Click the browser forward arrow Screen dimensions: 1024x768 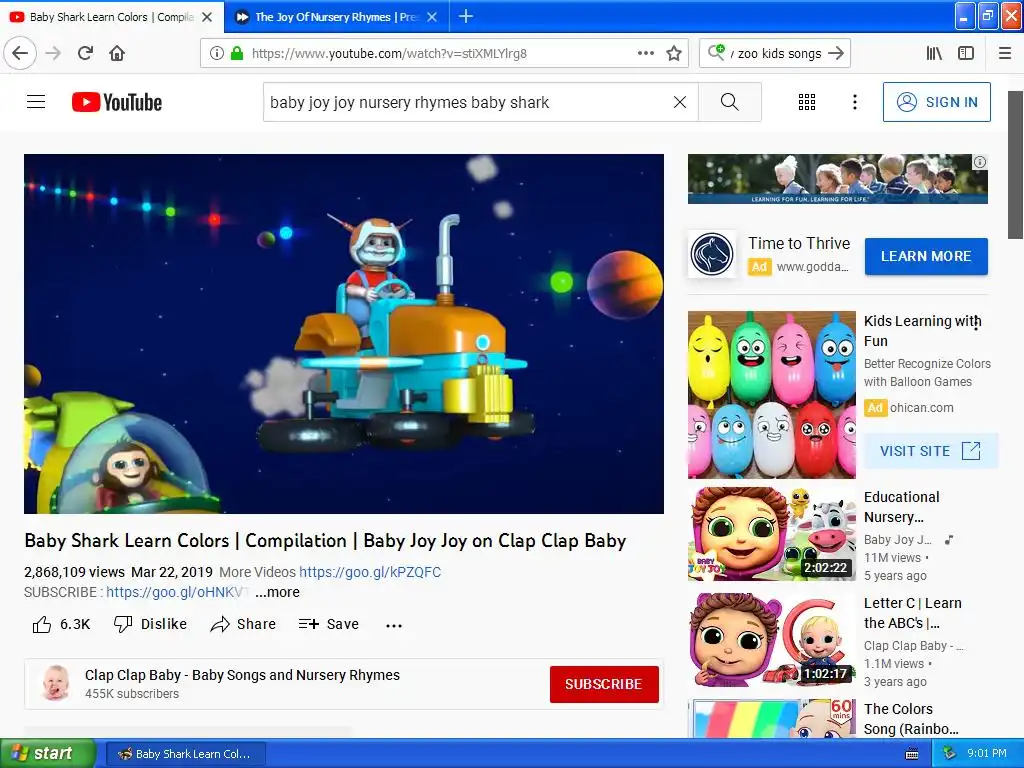[x=54, y=53]
